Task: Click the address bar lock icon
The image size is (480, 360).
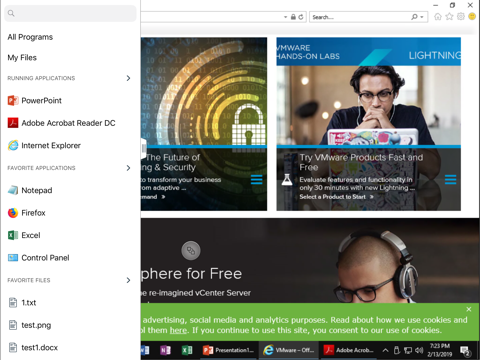Action: tap(293, 17)
